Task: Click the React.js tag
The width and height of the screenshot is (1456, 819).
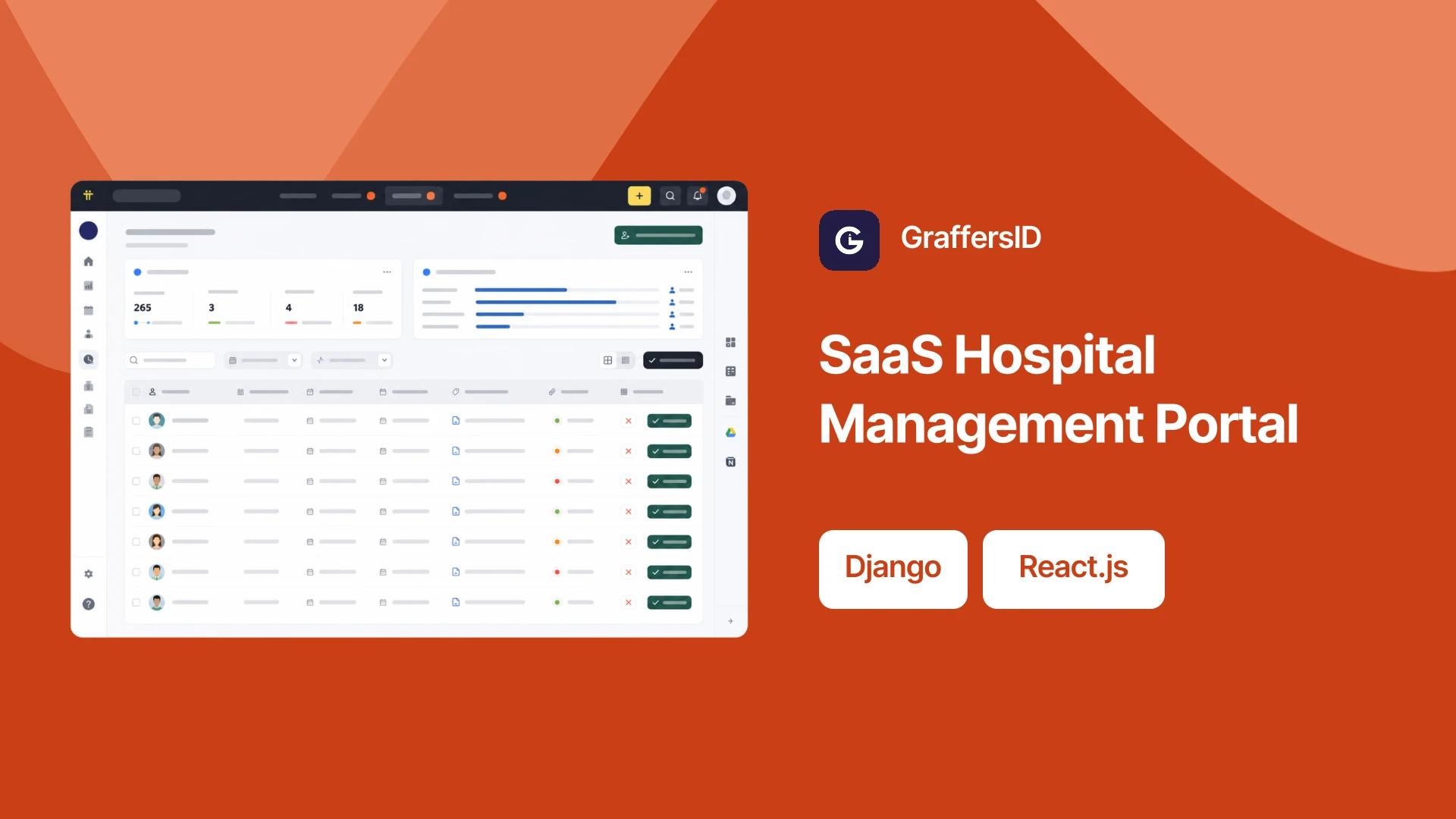Action: pos(1074,569)
